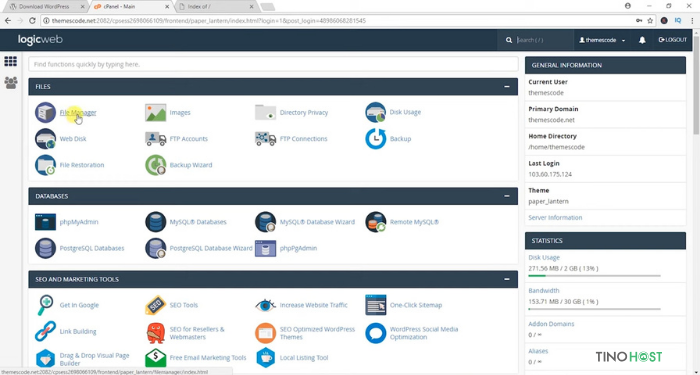This screenshot has height=375, width=700.
Task: Open WordPress Social Media Optimization icon
Action: pyautogui.click(x=375, y=333)
